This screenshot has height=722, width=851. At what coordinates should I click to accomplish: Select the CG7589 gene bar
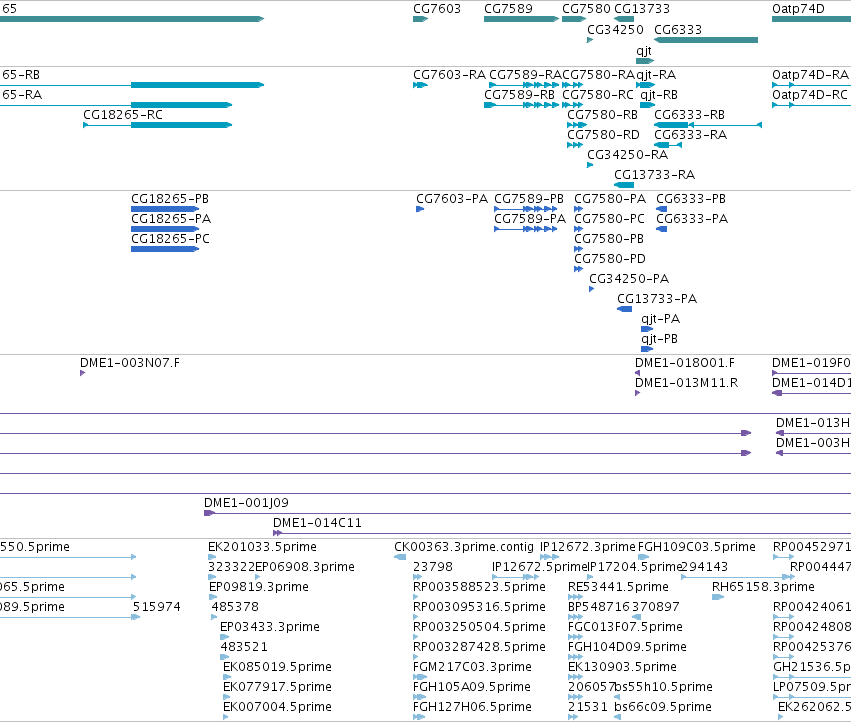(521, 19)
